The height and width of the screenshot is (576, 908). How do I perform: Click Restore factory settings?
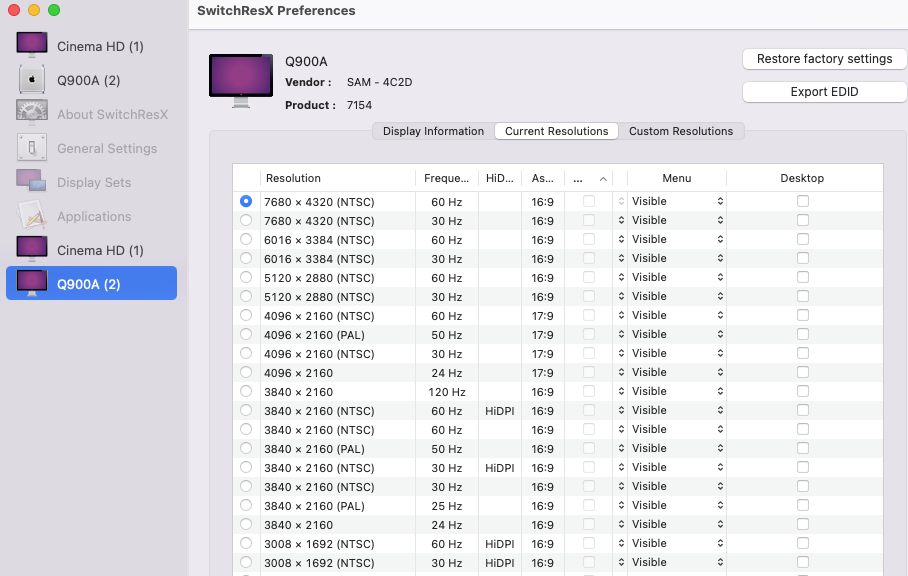click(x=825, y=58)
